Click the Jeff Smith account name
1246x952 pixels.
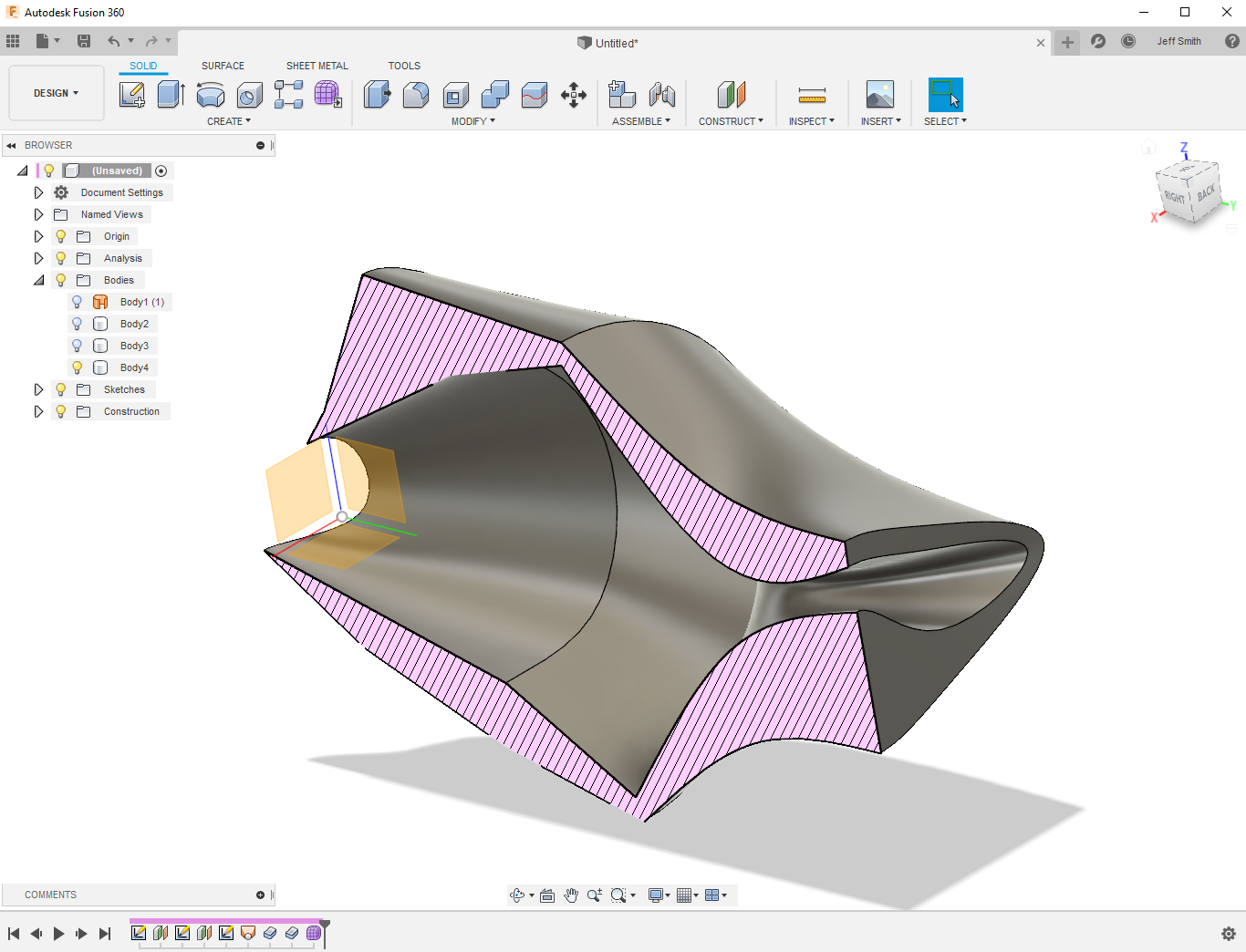[x=1179, y=41]
